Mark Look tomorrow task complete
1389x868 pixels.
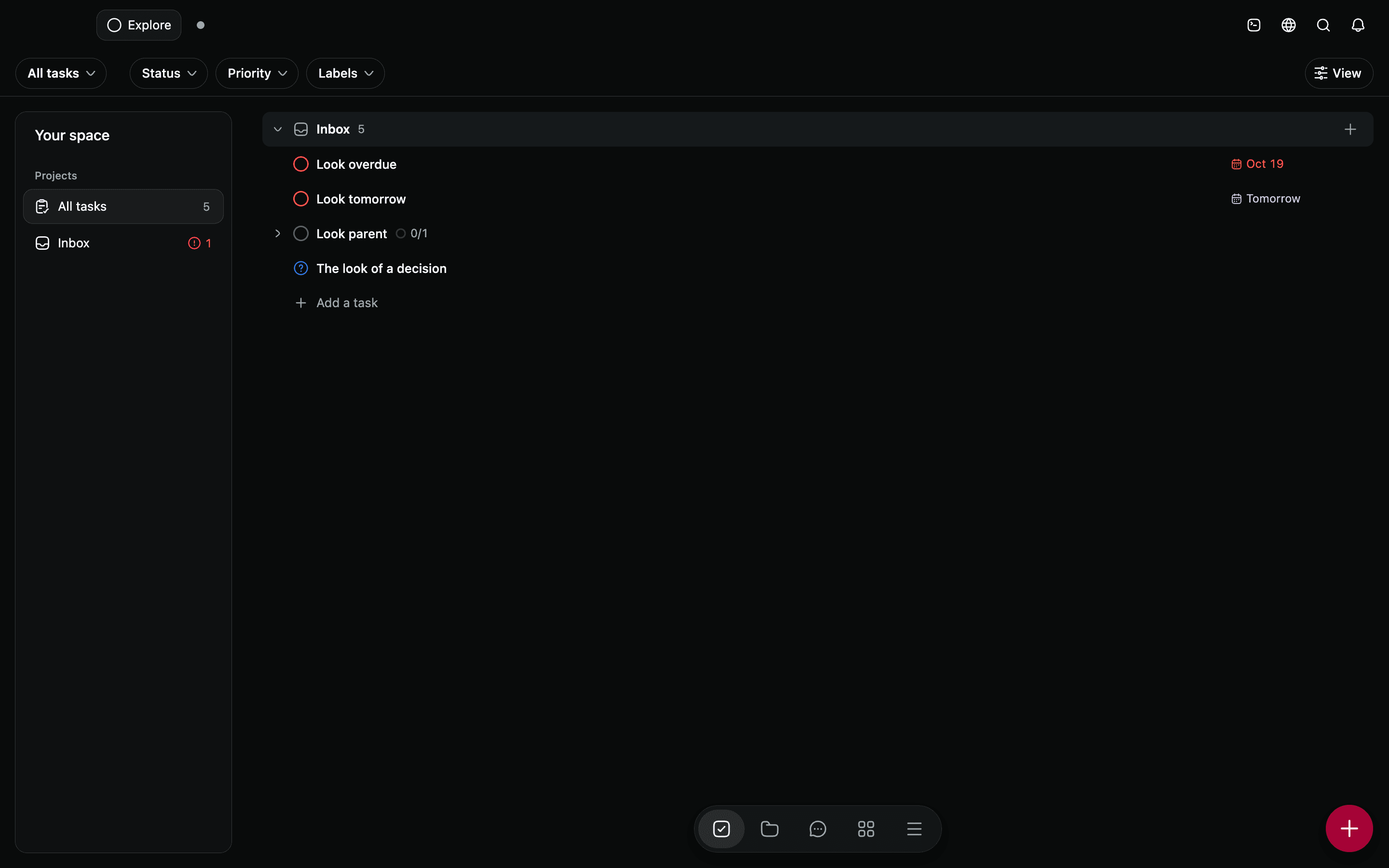point(301,199)
